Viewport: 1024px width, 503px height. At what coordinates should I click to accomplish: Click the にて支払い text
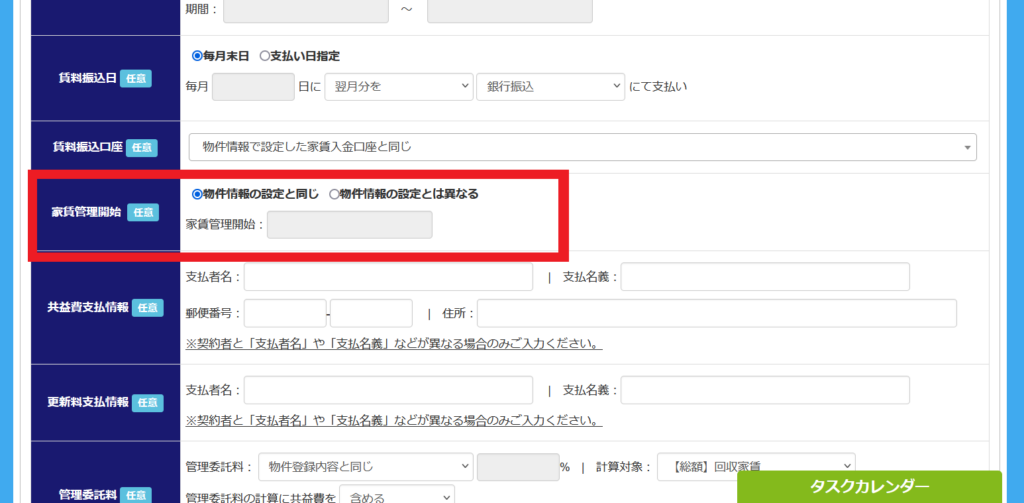pos(658,87)
